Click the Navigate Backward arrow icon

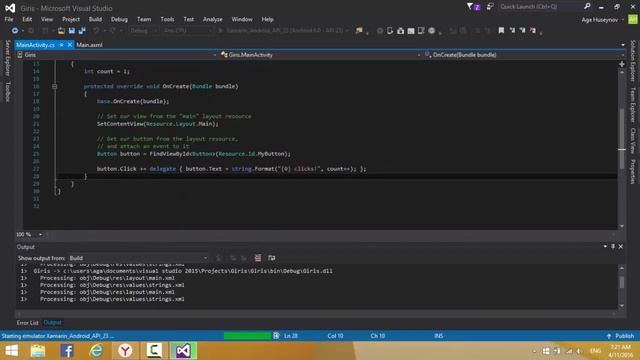15,31
